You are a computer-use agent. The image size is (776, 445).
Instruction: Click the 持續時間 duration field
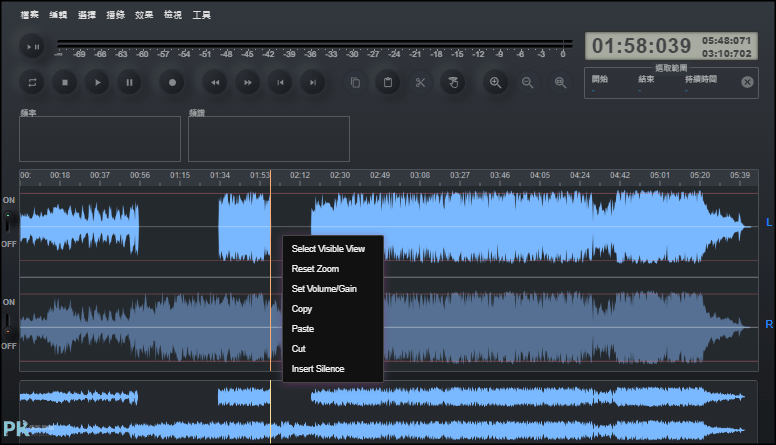point(701,84)
